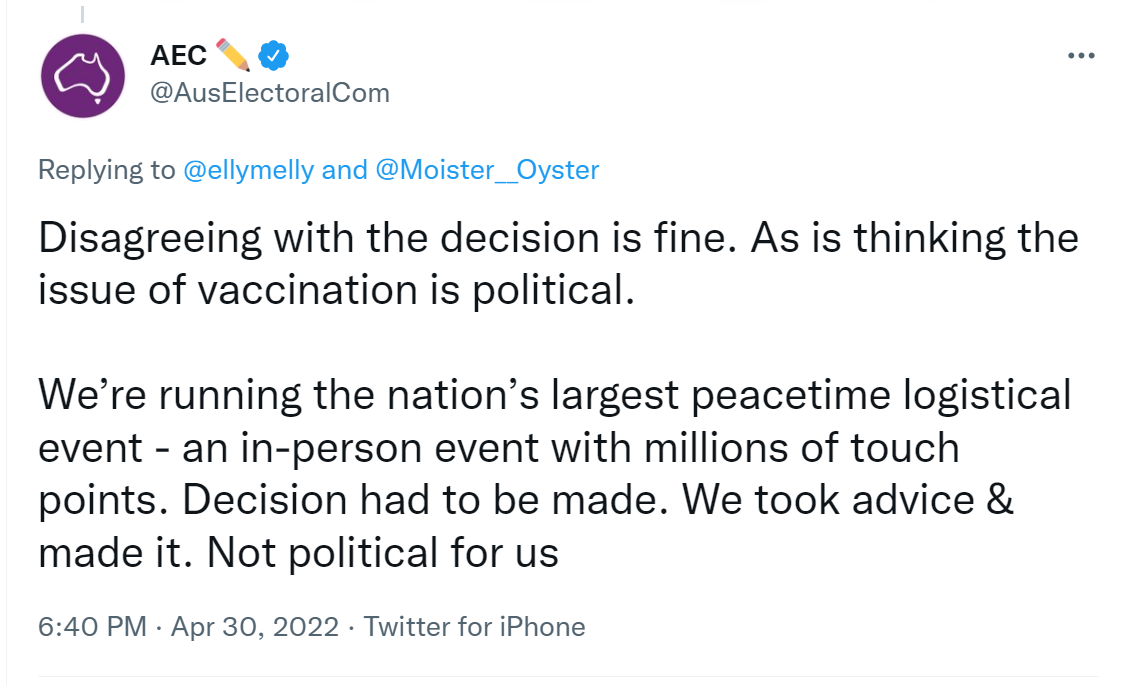Screen dimensions: 1129x689
Task: Visit the @ellymelly mention link
Action: coord(249,170)
